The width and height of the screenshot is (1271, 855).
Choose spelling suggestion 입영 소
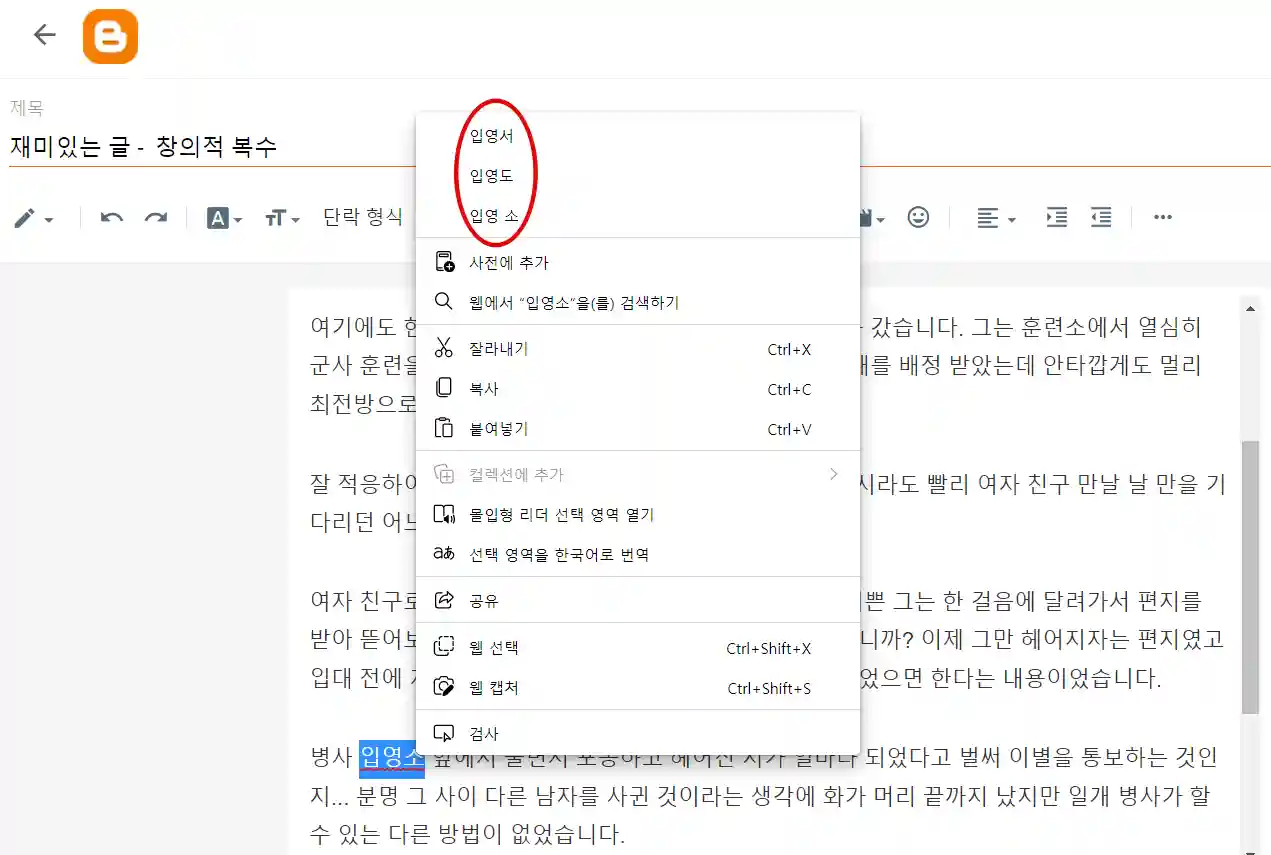[x=638, y=216]
